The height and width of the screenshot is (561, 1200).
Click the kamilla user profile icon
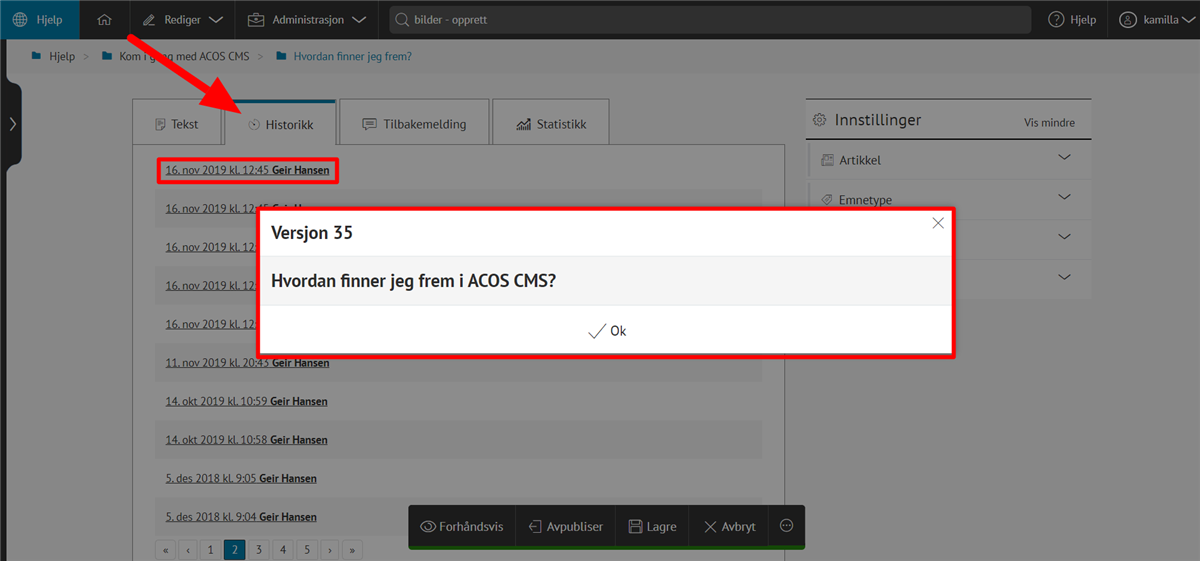pos(1128,20)
